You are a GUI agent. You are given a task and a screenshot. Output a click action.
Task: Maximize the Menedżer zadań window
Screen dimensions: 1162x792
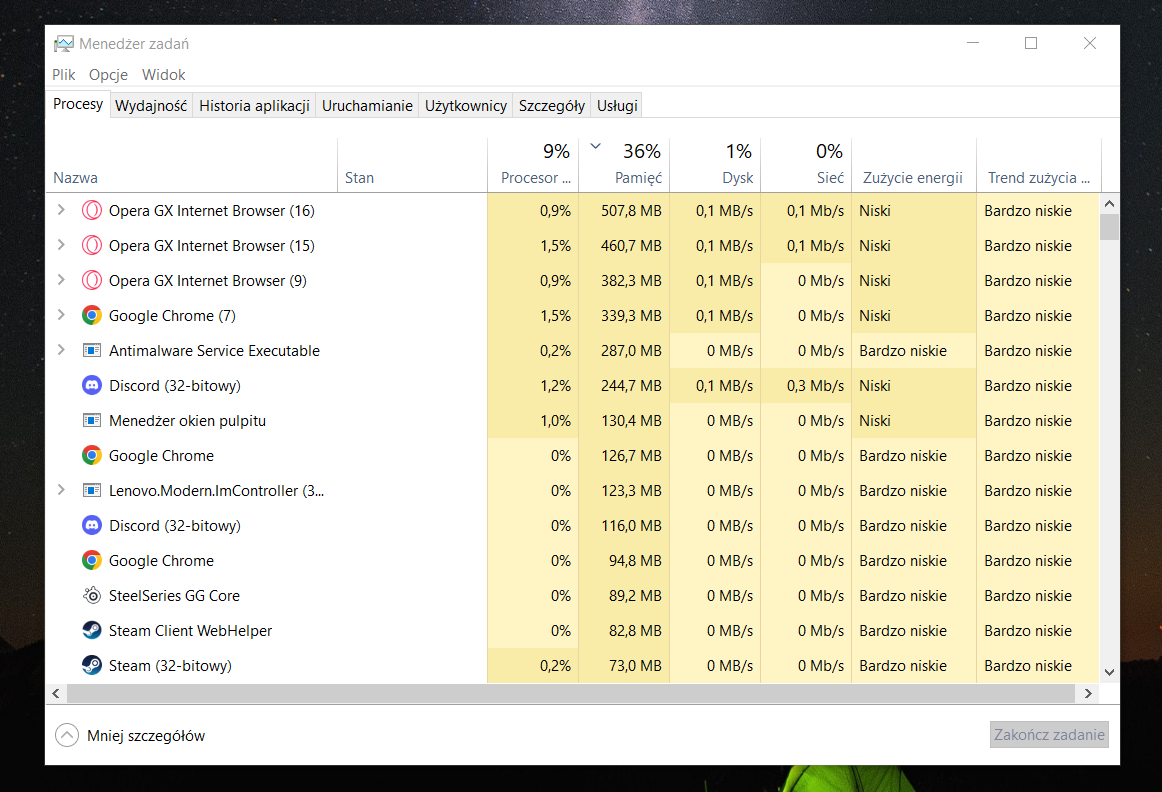(1031, 43)
